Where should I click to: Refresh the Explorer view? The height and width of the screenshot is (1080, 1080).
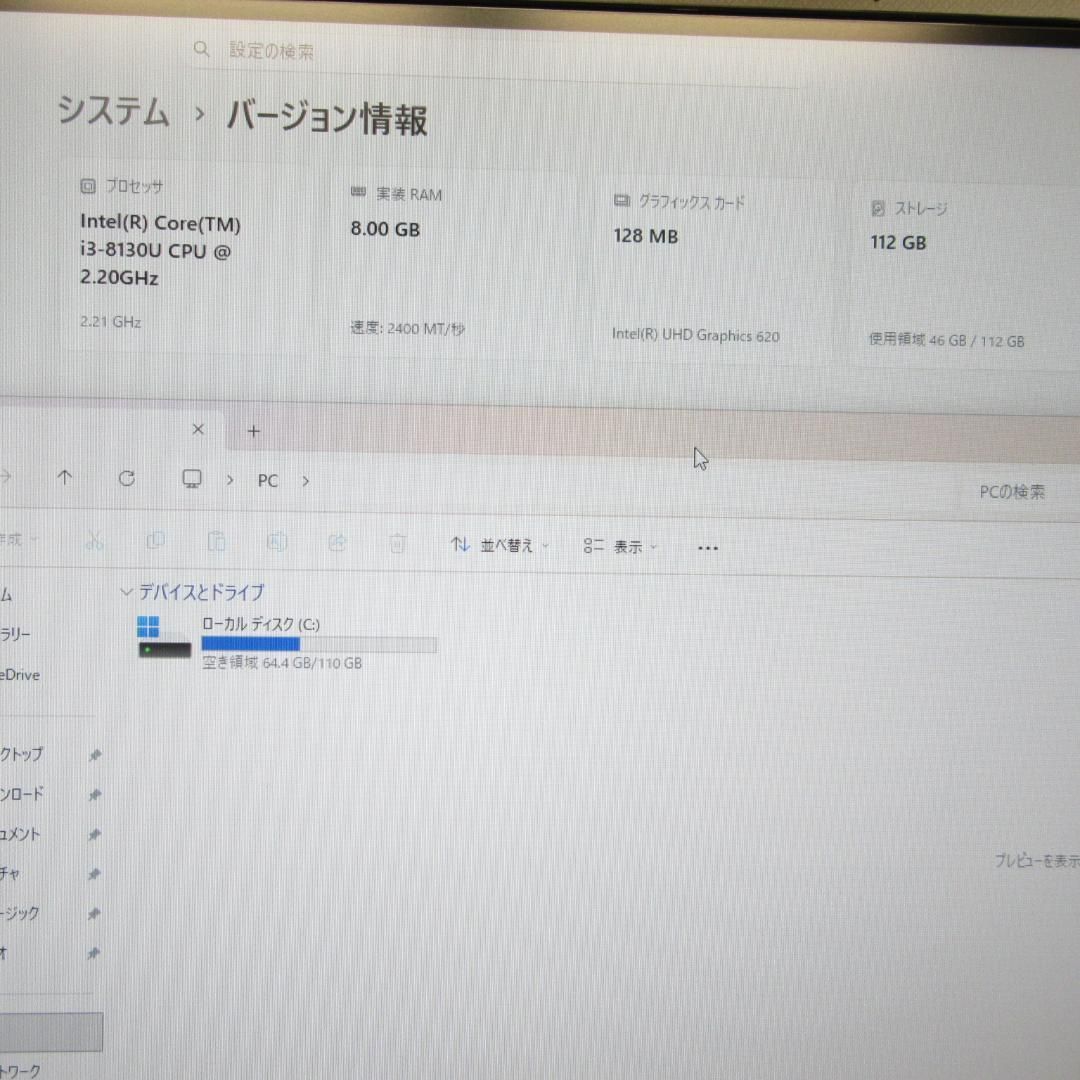pos(127,479)
